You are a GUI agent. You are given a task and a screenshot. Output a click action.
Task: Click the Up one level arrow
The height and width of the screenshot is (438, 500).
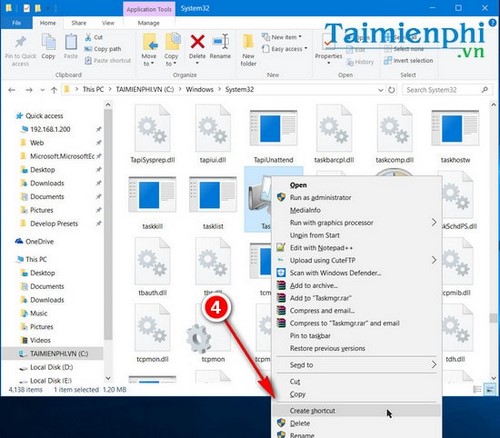54,90
